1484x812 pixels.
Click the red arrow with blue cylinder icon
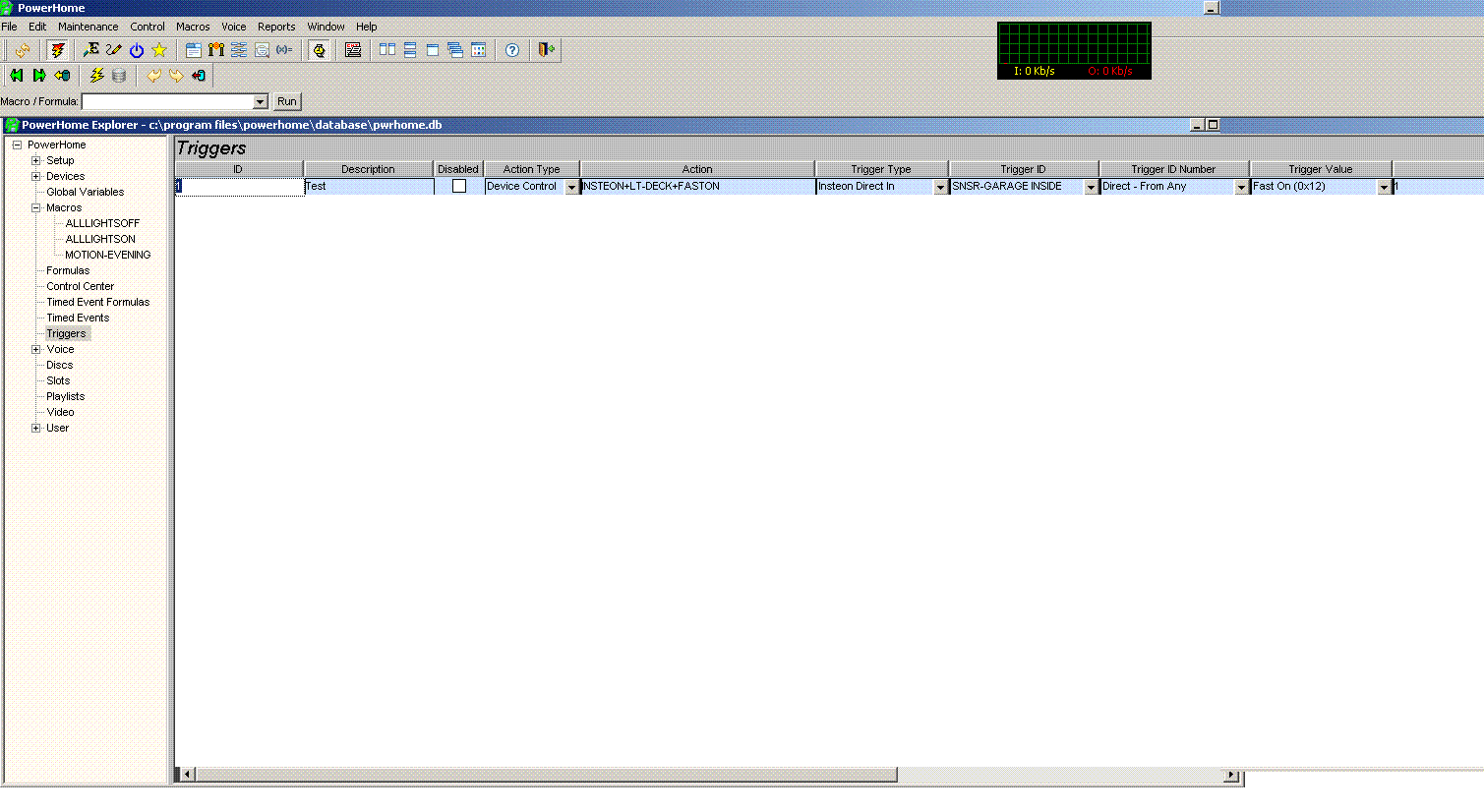click(199, 76)
